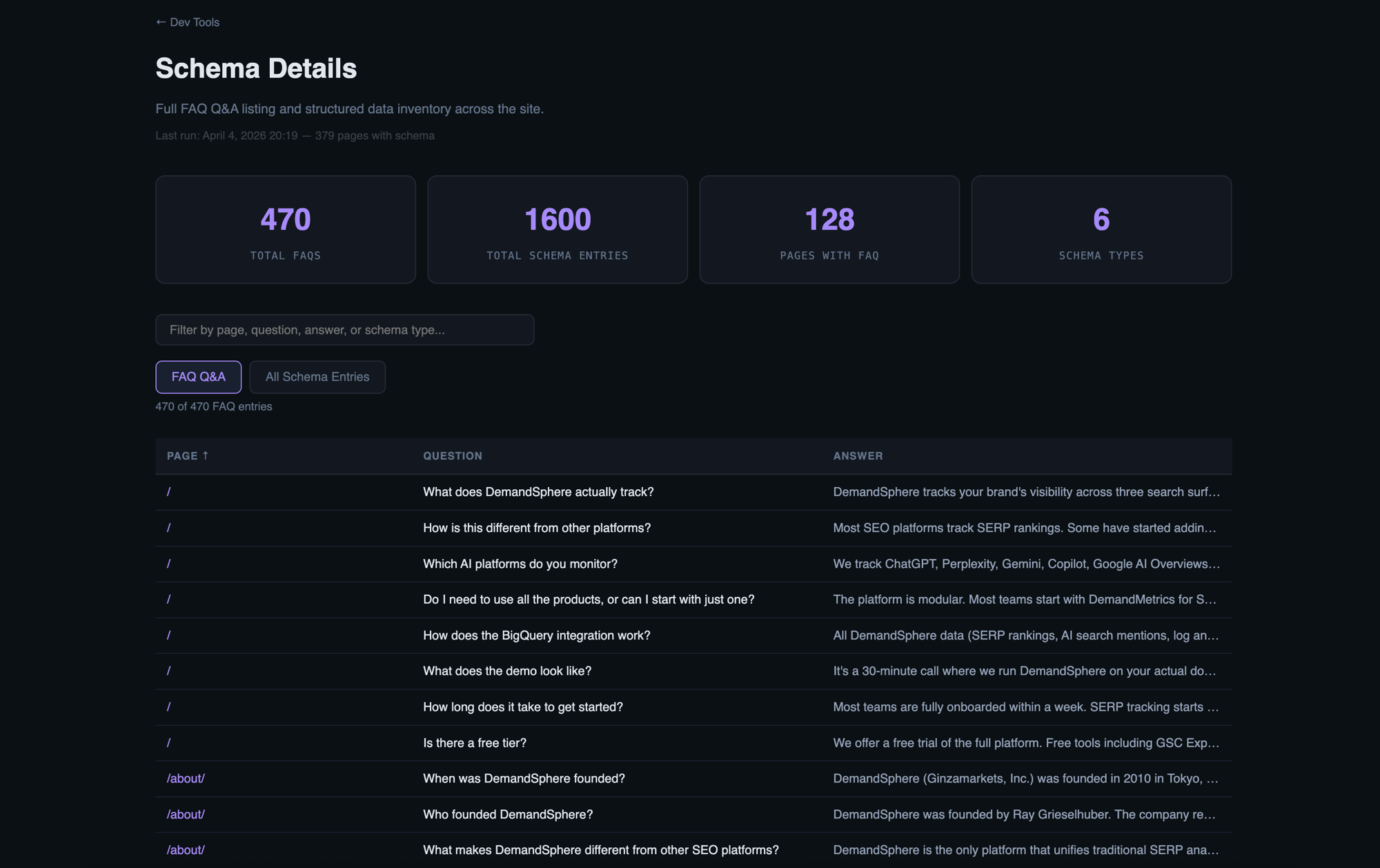This screenshot has width=1380, height=868.
Task: Sort by the QUESTION column header
Action: point(452,456)
